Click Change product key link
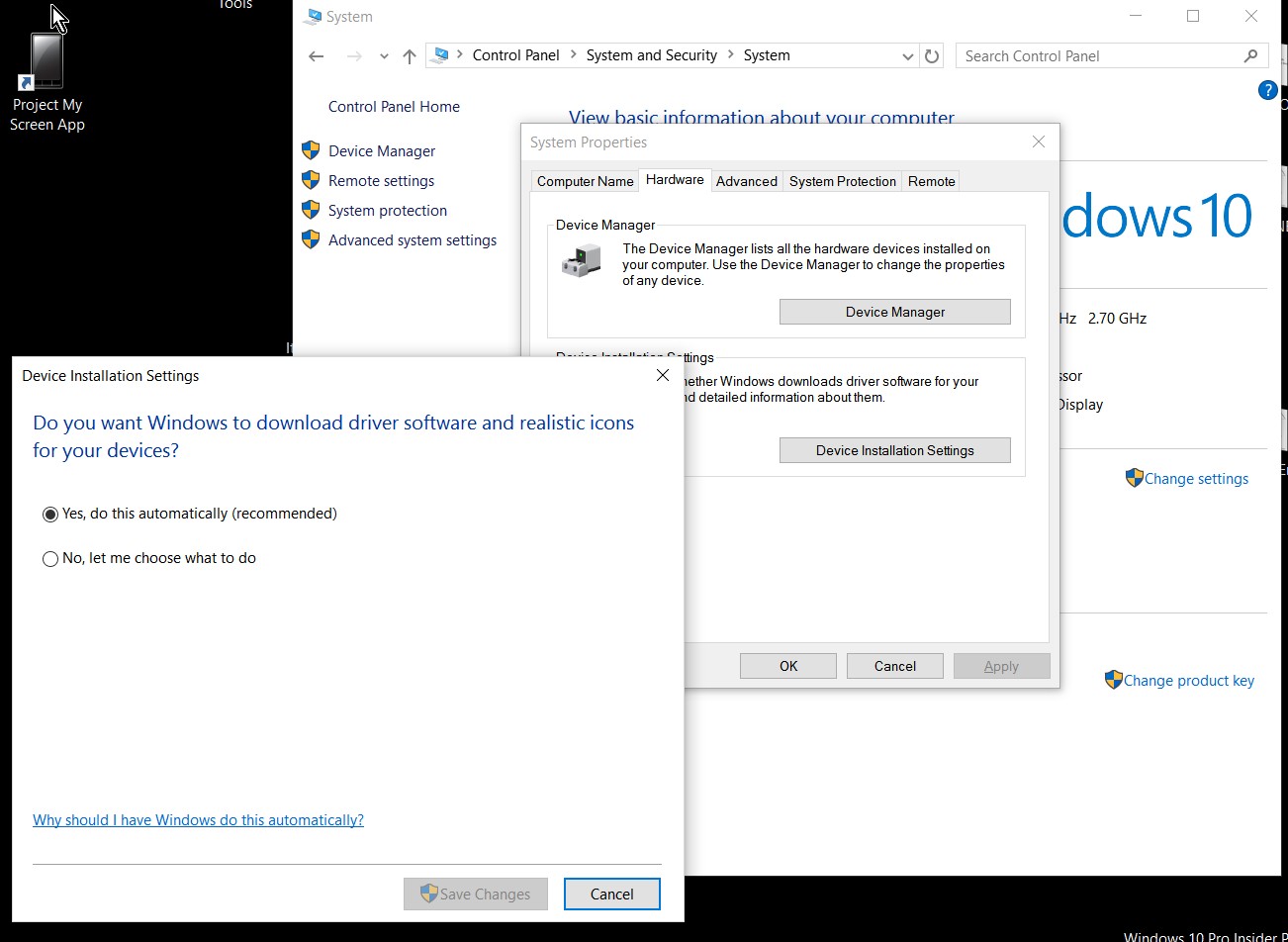This screenshot has height=942, width=1288. (1188, 681)
